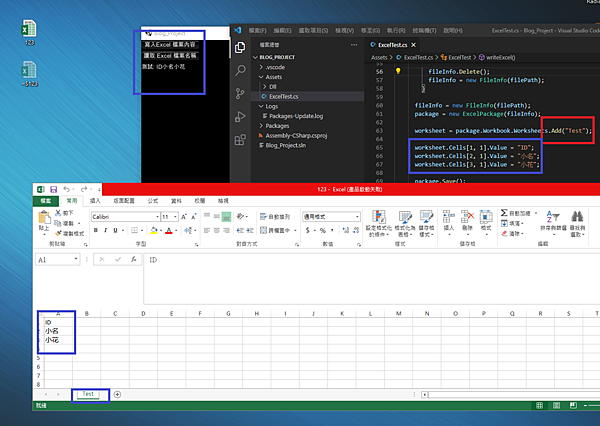Toggle Underline formatting in Excel
The width and height of the screenshot is (600, 426).
[115, 230]
